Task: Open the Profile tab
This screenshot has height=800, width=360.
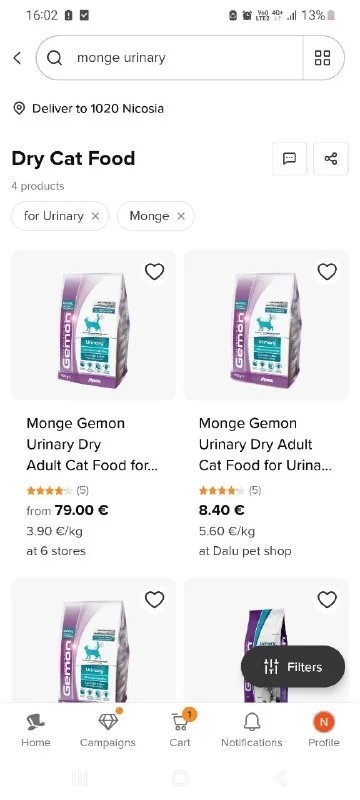Action: (324, 729)
